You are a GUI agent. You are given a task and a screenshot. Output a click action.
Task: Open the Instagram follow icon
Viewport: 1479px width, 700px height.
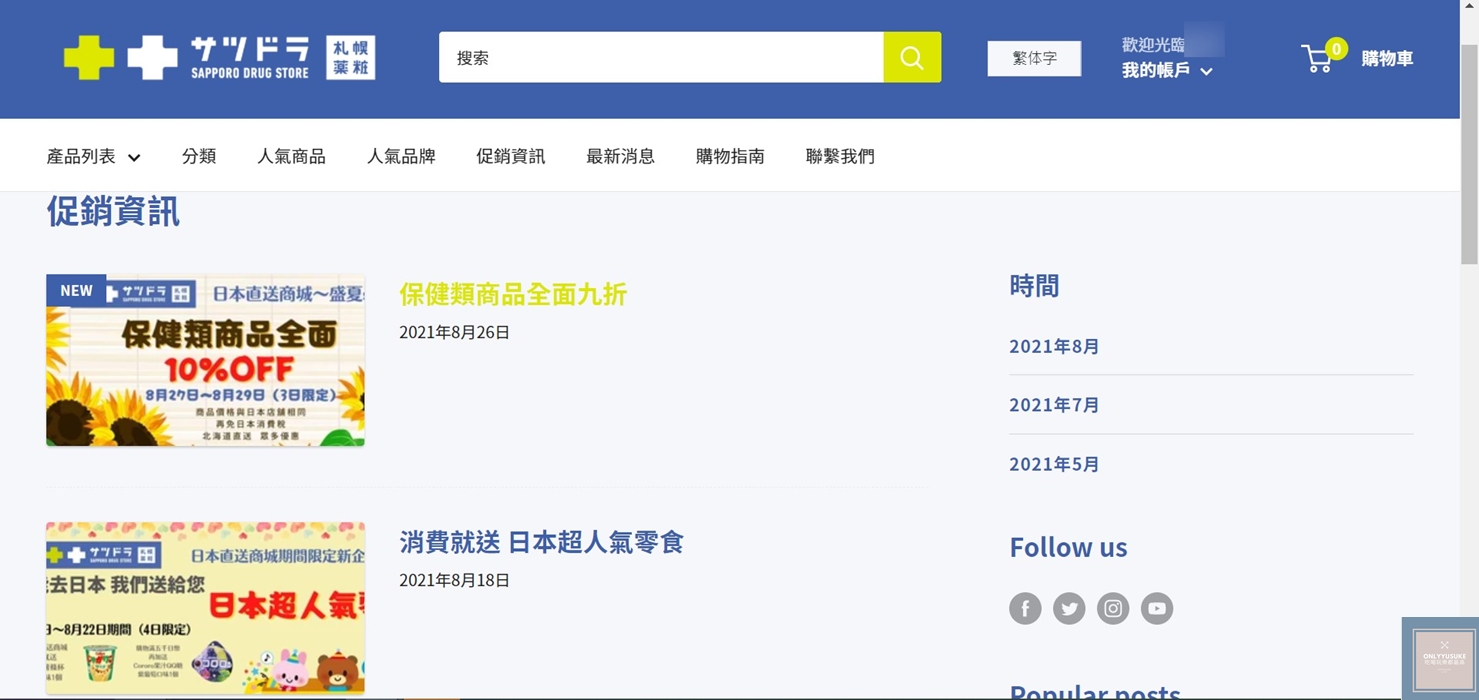coord(1113,608)
